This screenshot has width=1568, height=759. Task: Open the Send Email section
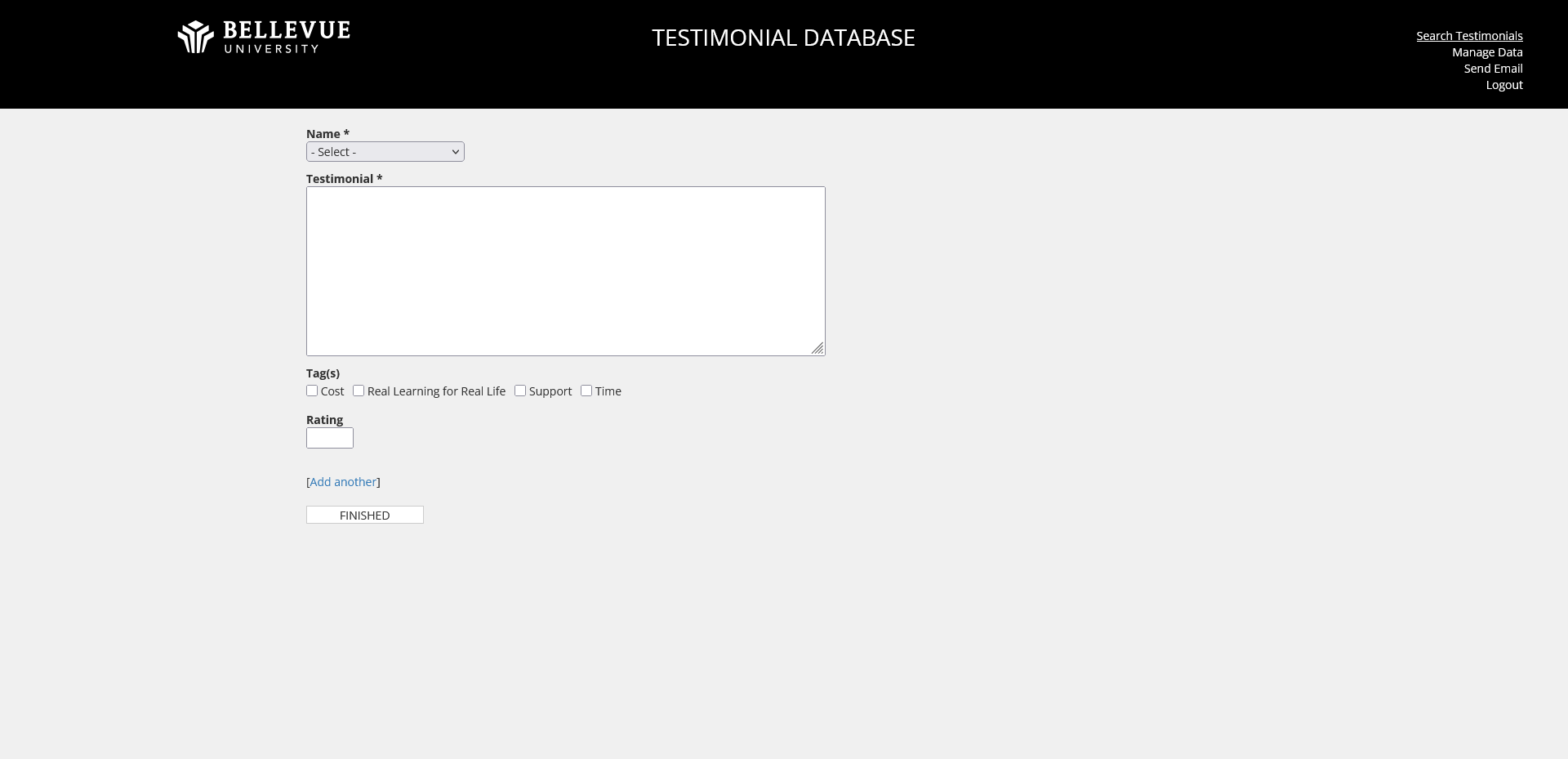1493,68
